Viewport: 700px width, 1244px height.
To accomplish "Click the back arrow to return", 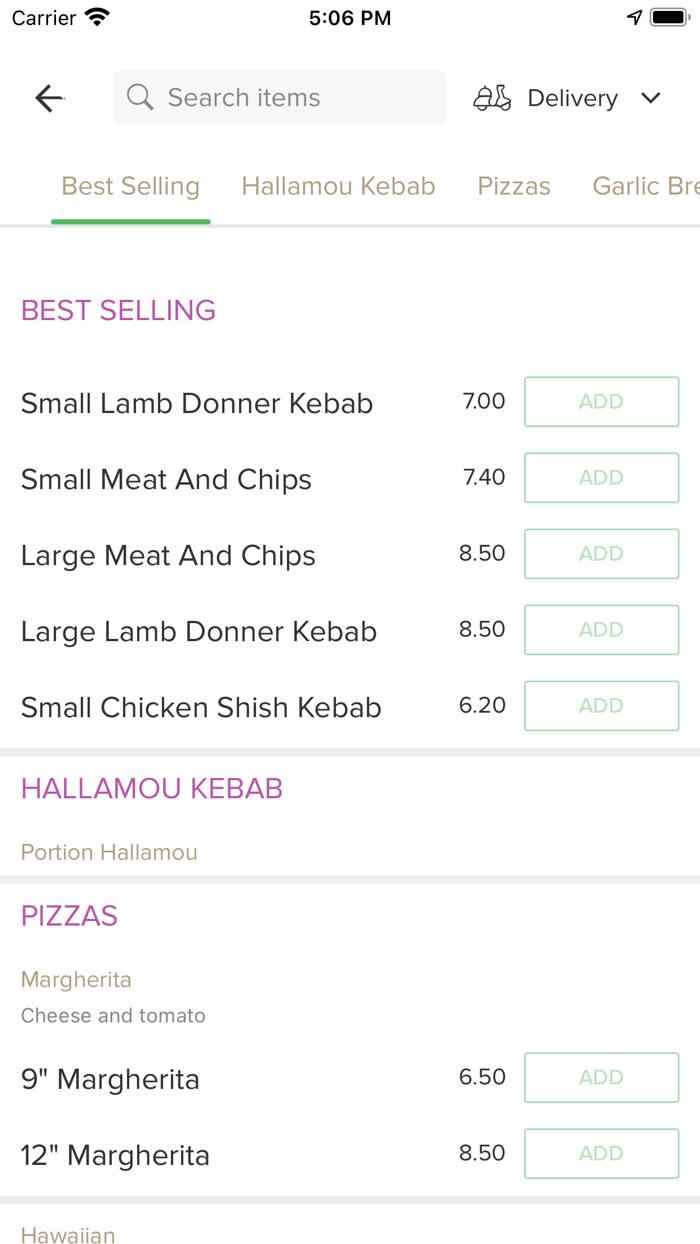I will 48,97.
